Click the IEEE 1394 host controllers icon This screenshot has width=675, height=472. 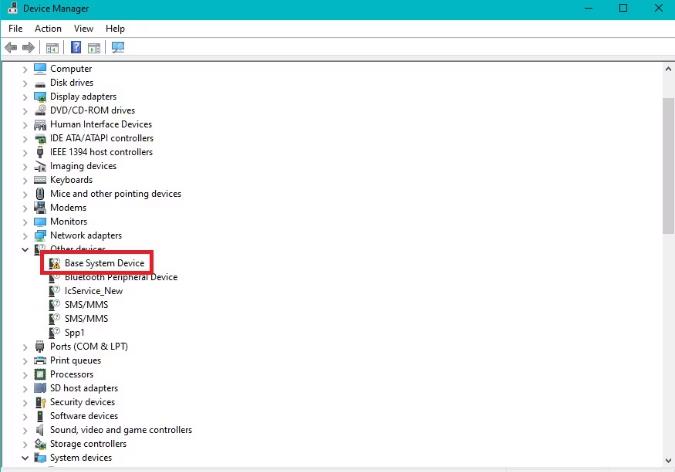[40, 152]
